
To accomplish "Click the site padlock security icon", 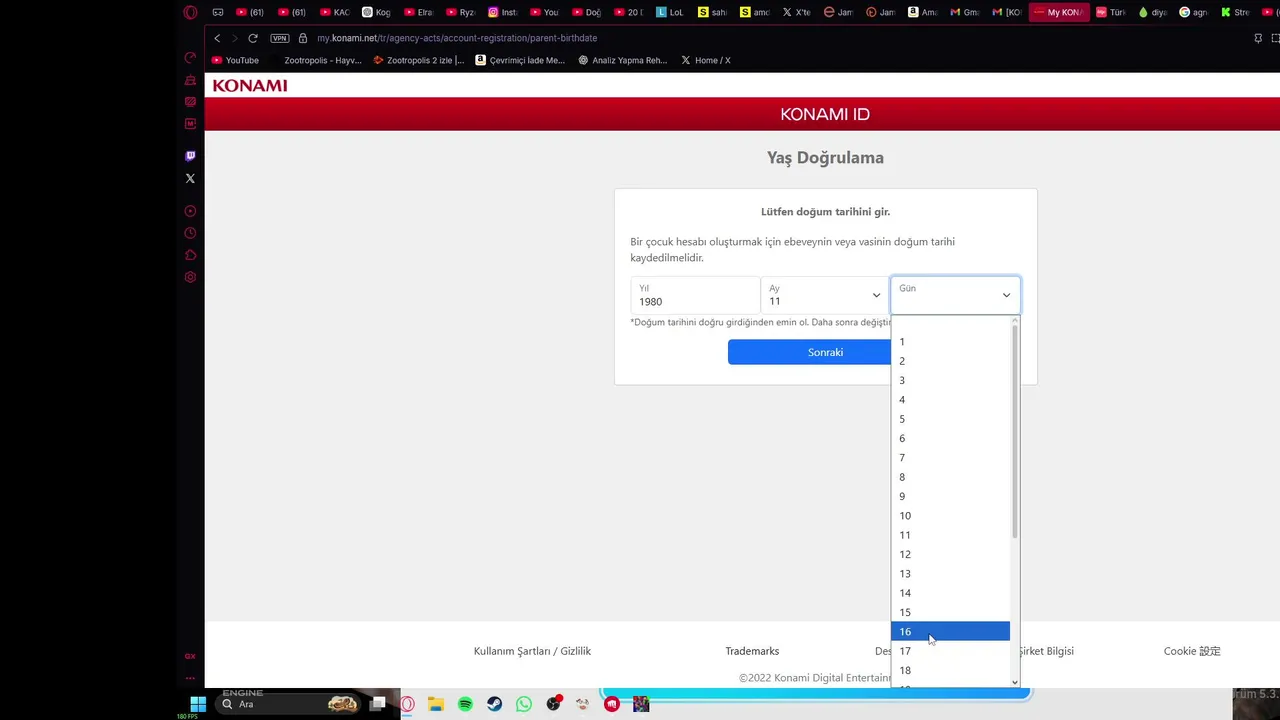I will [303, 38].
